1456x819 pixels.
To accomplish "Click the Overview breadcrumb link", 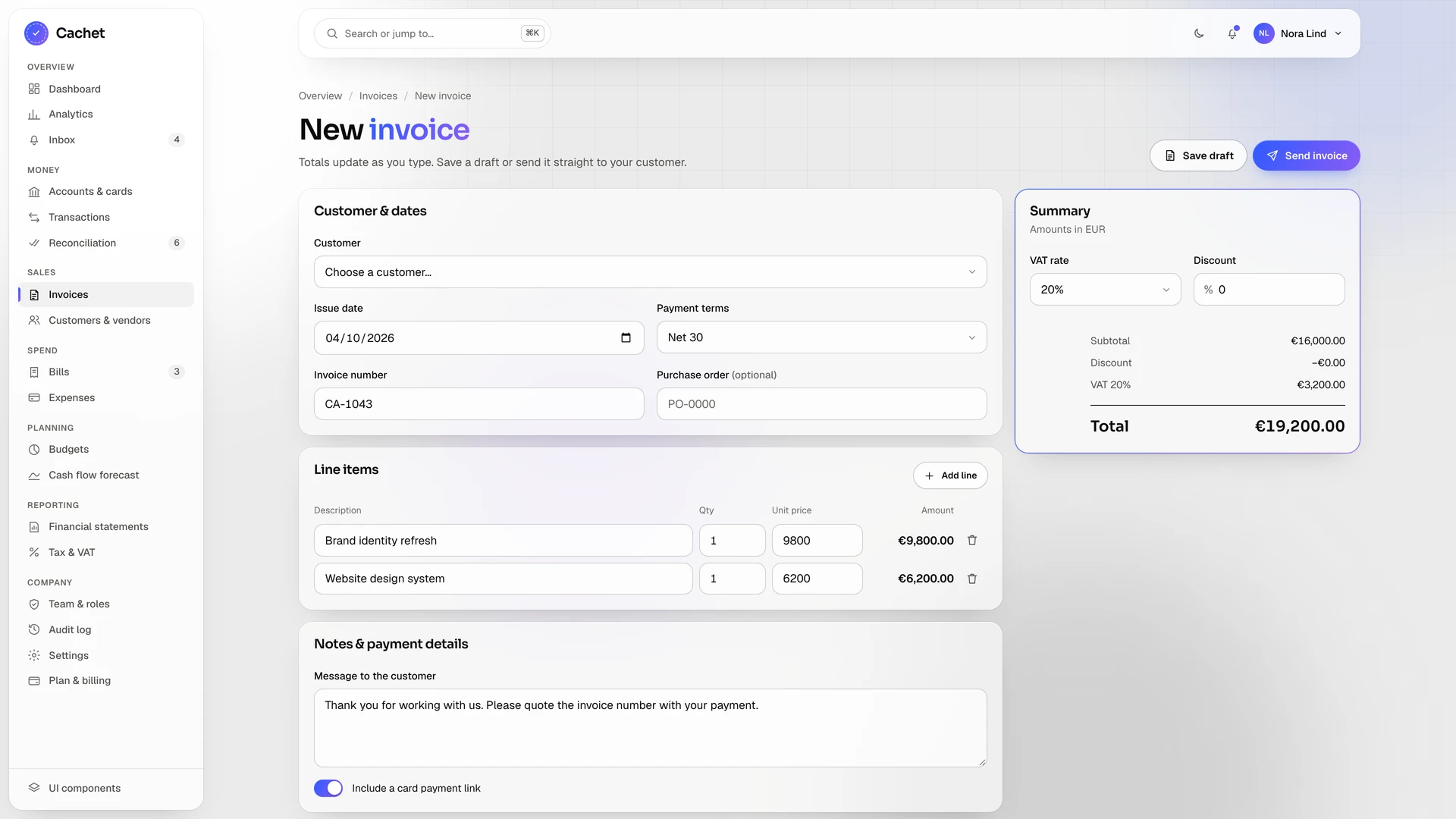I will tap(320, 96).
